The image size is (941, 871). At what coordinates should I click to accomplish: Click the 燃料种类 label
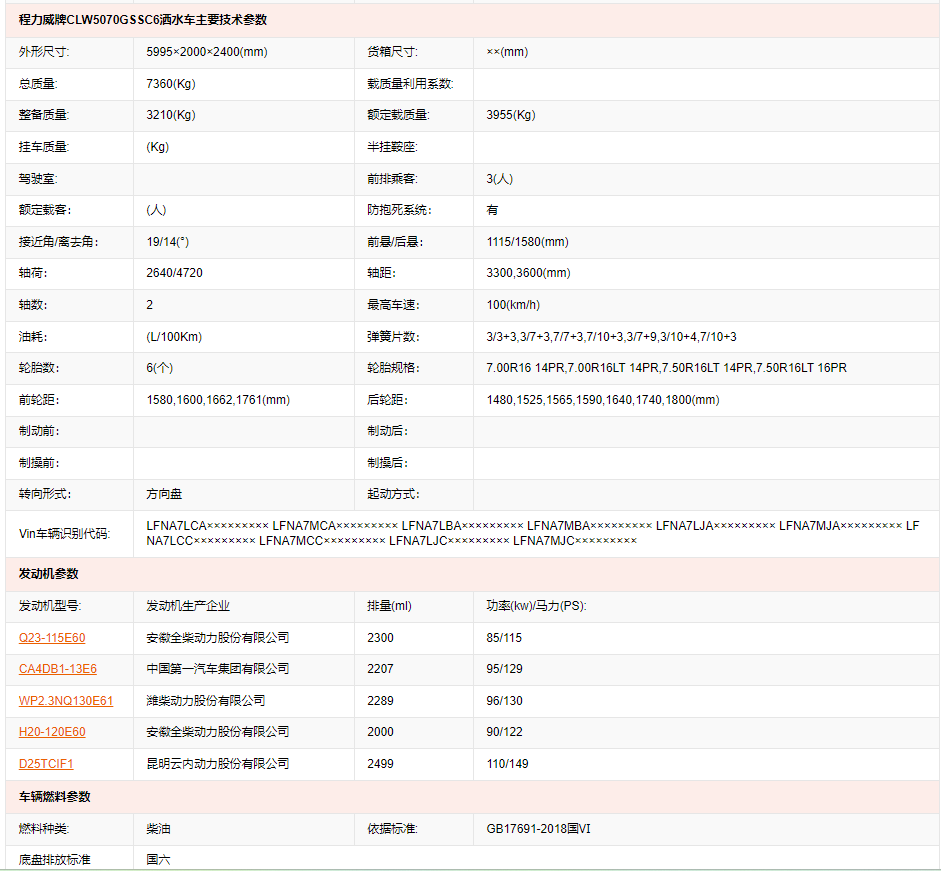44,828
